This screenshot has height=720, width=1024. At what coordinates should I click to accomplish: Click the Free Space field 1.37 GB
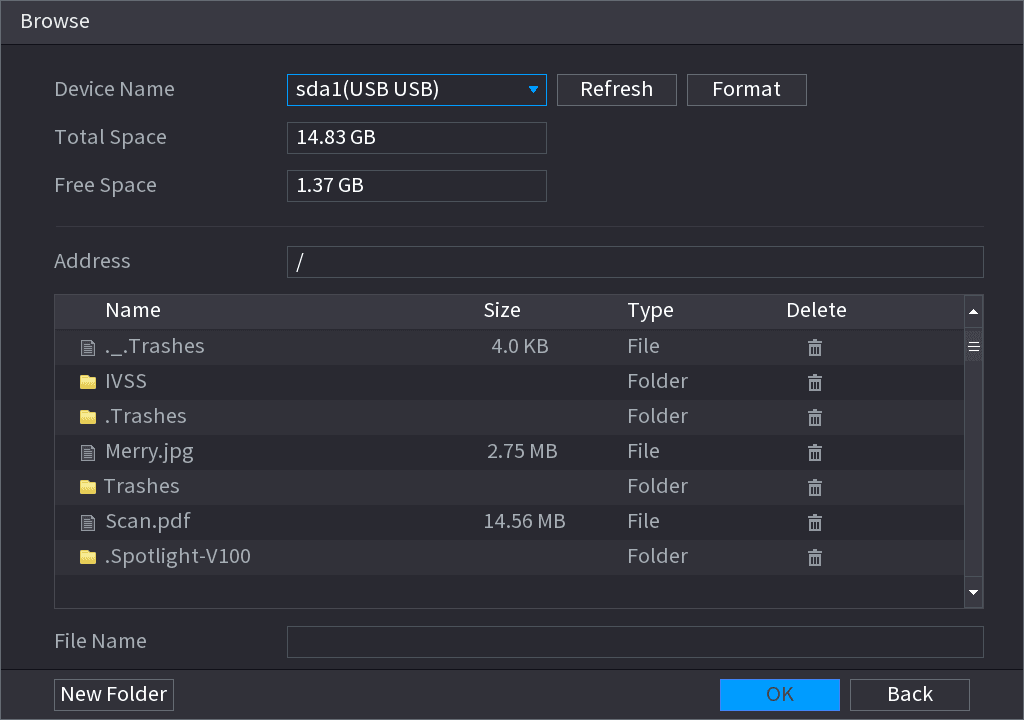click(x=417, y=186)
